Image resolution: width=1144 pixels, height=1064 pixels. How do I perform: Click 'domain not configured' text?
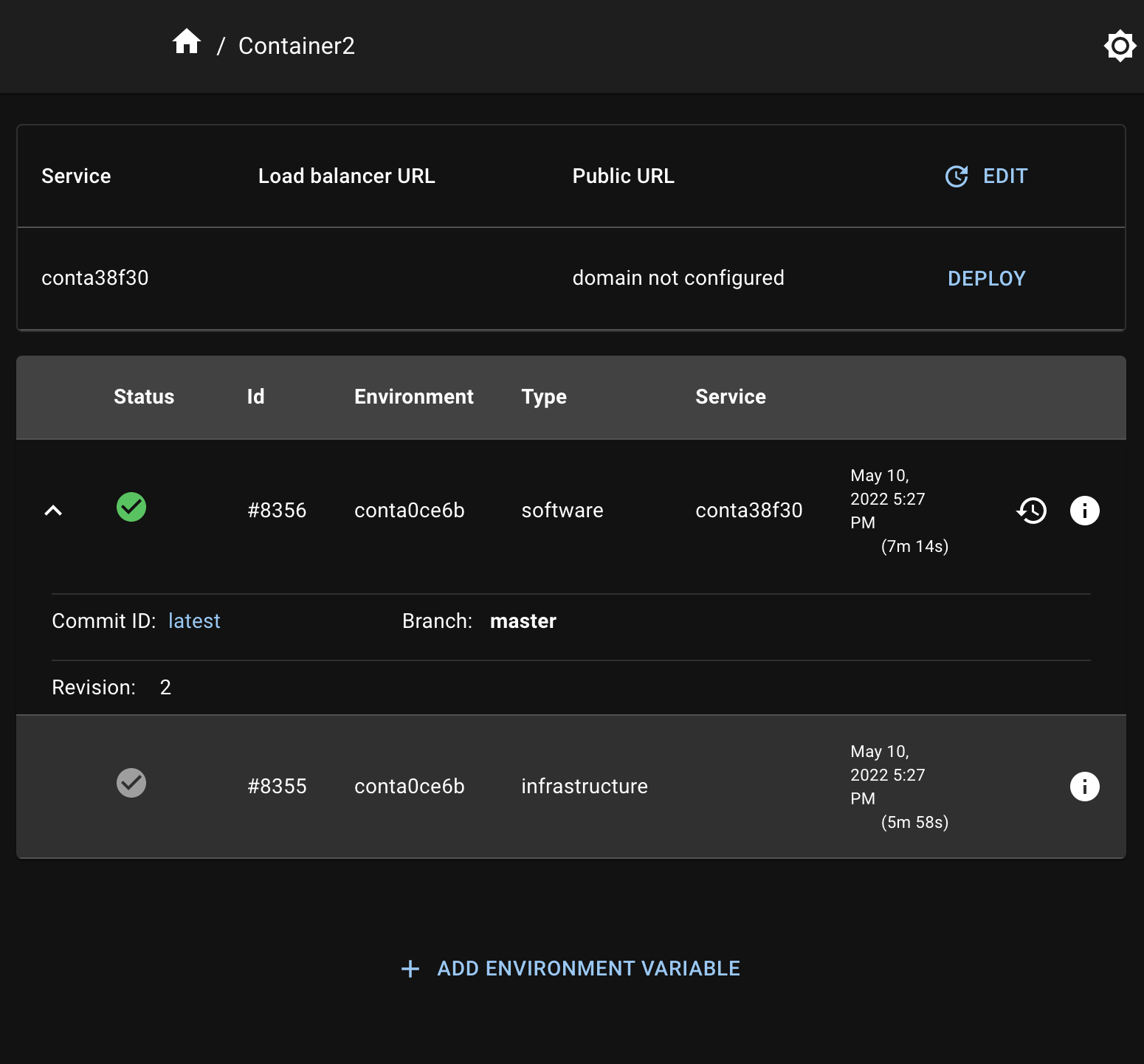coord(678,278)
